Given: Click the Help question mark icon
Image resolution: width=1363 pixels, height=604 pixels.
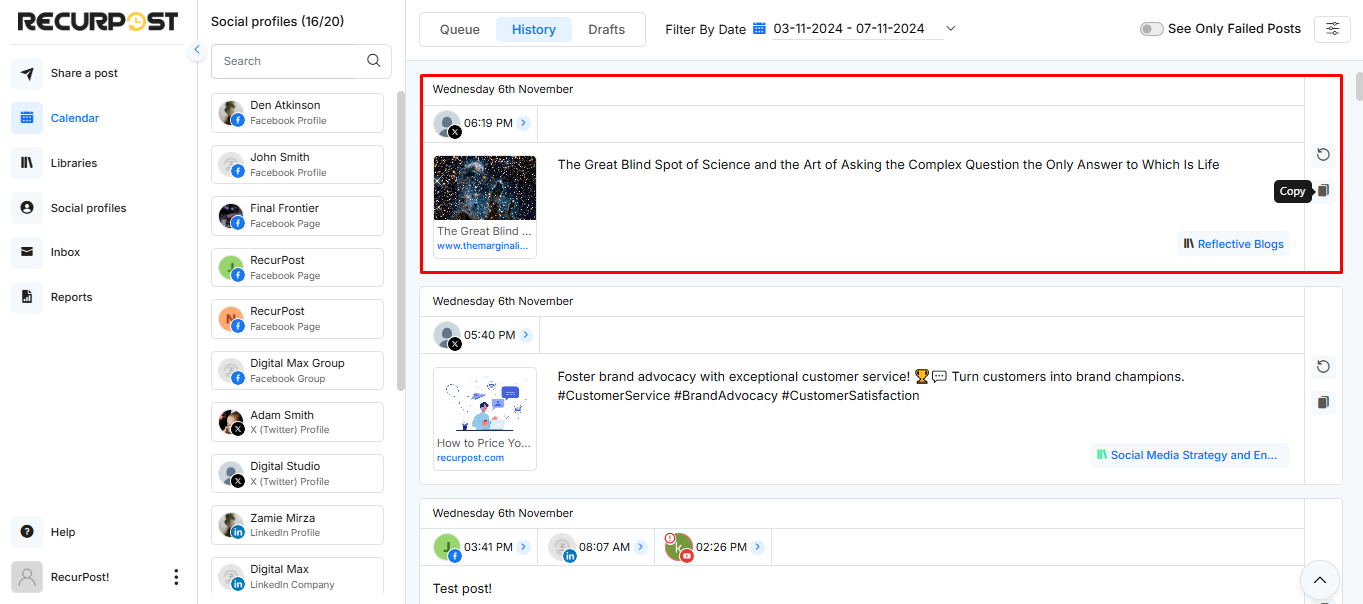Looking at the screenshot, I should (27, 532).
